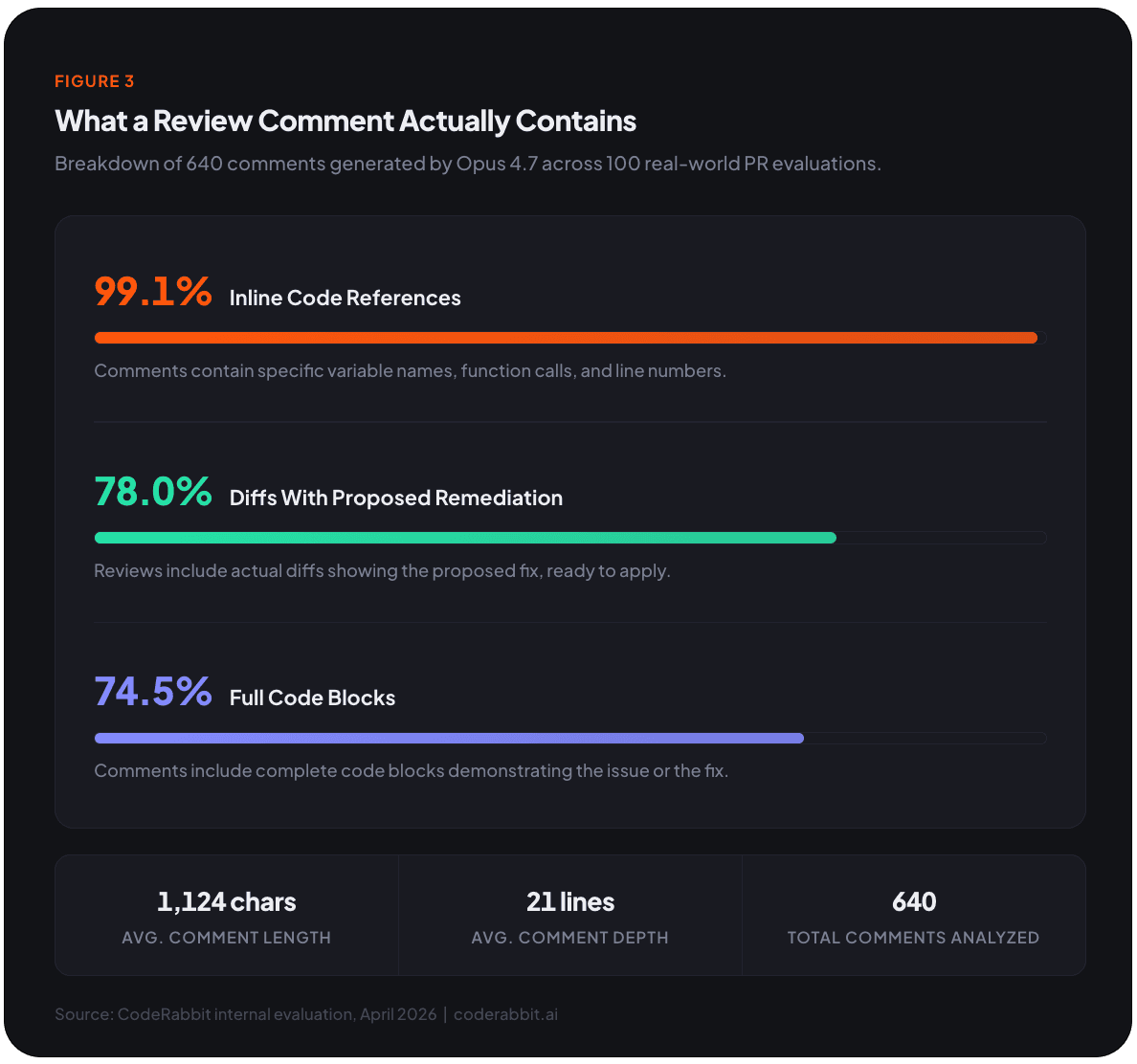
Task: Select the Full Code Blocks label
Action: click(312, 698)
